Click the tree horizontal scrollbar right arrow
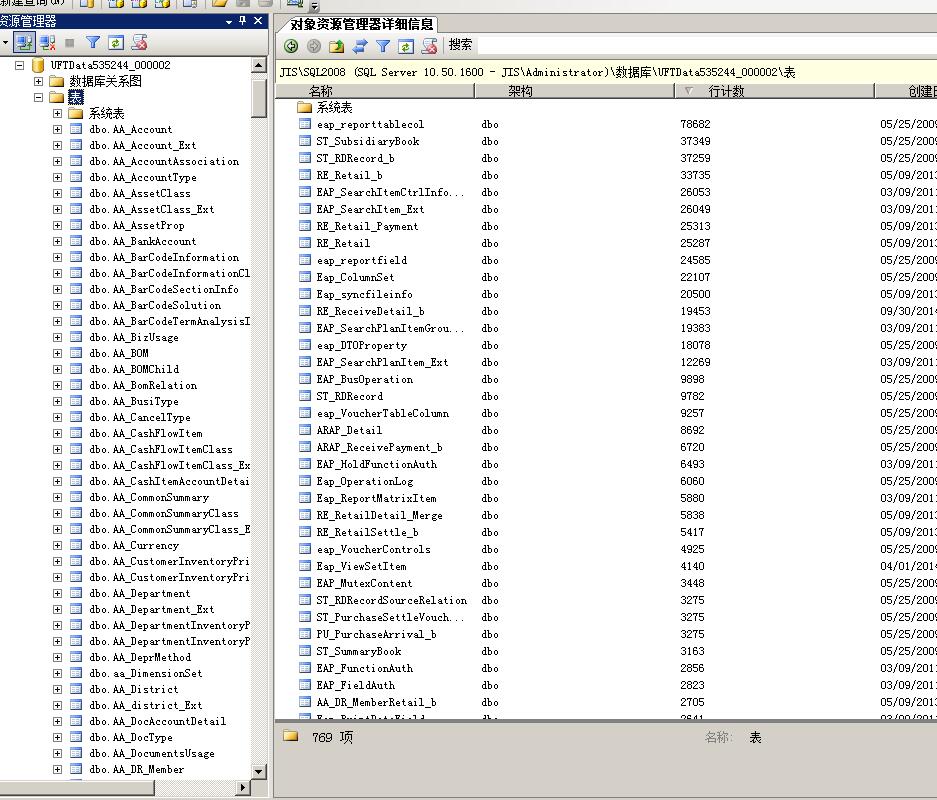937x800 pixels. coord(243,787)
